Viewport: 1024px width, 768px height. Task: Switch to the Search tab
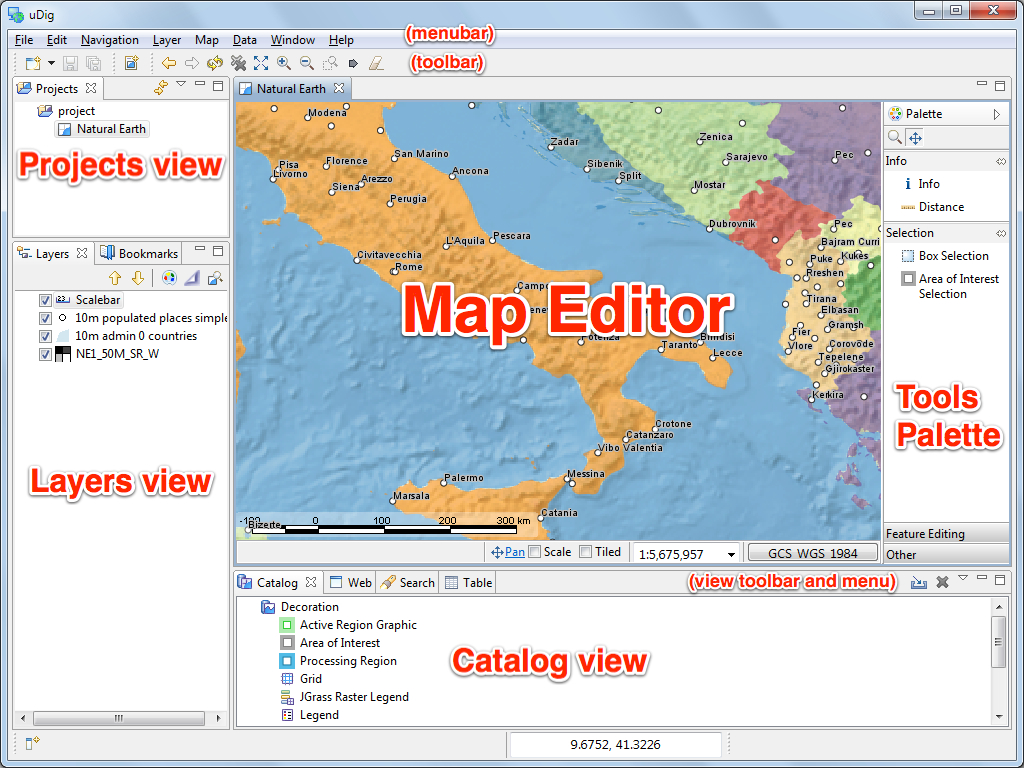point(408,583)
